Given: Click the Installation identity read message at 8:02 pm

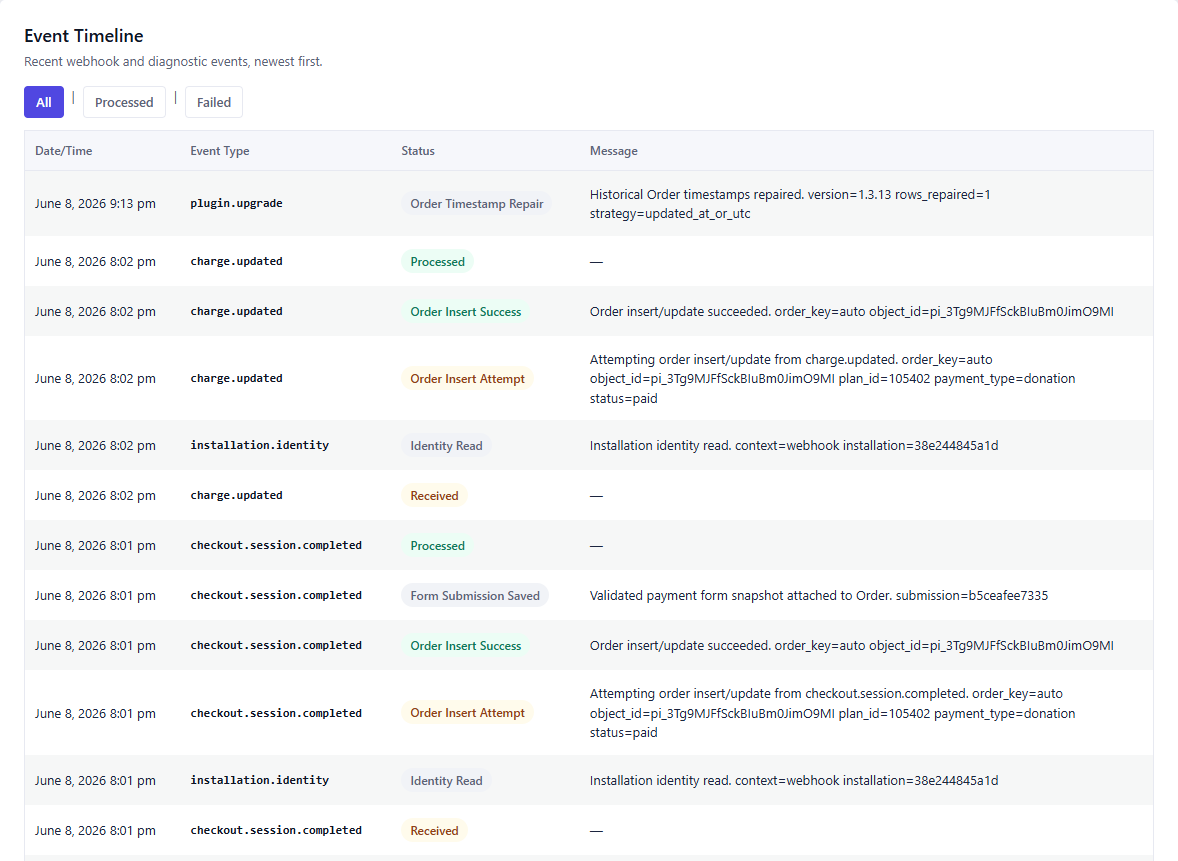Looking at the screenshot, I should 794,446.
